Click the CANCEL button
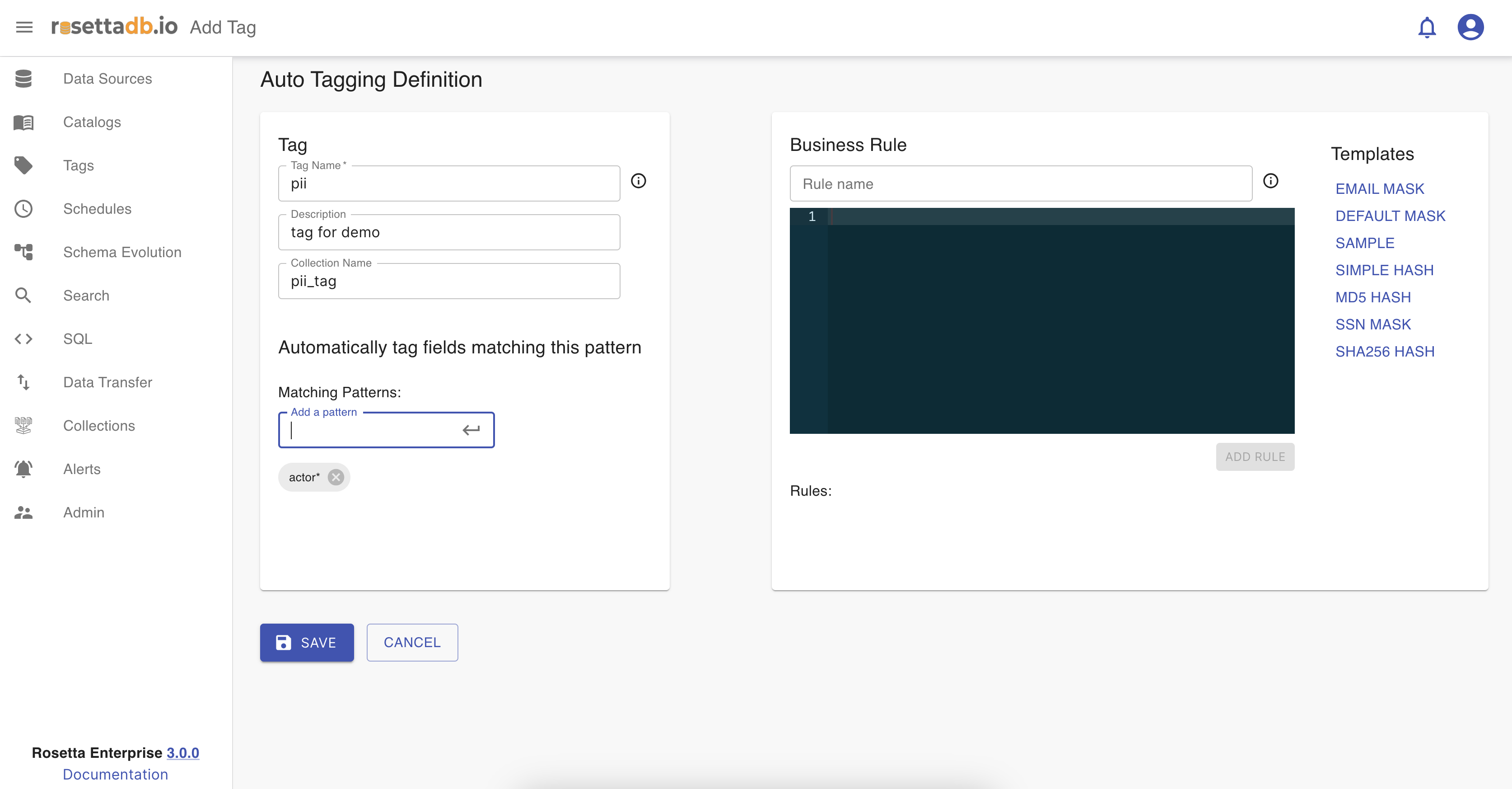Viewport: 1512px width, 789px height. point(412,643)
